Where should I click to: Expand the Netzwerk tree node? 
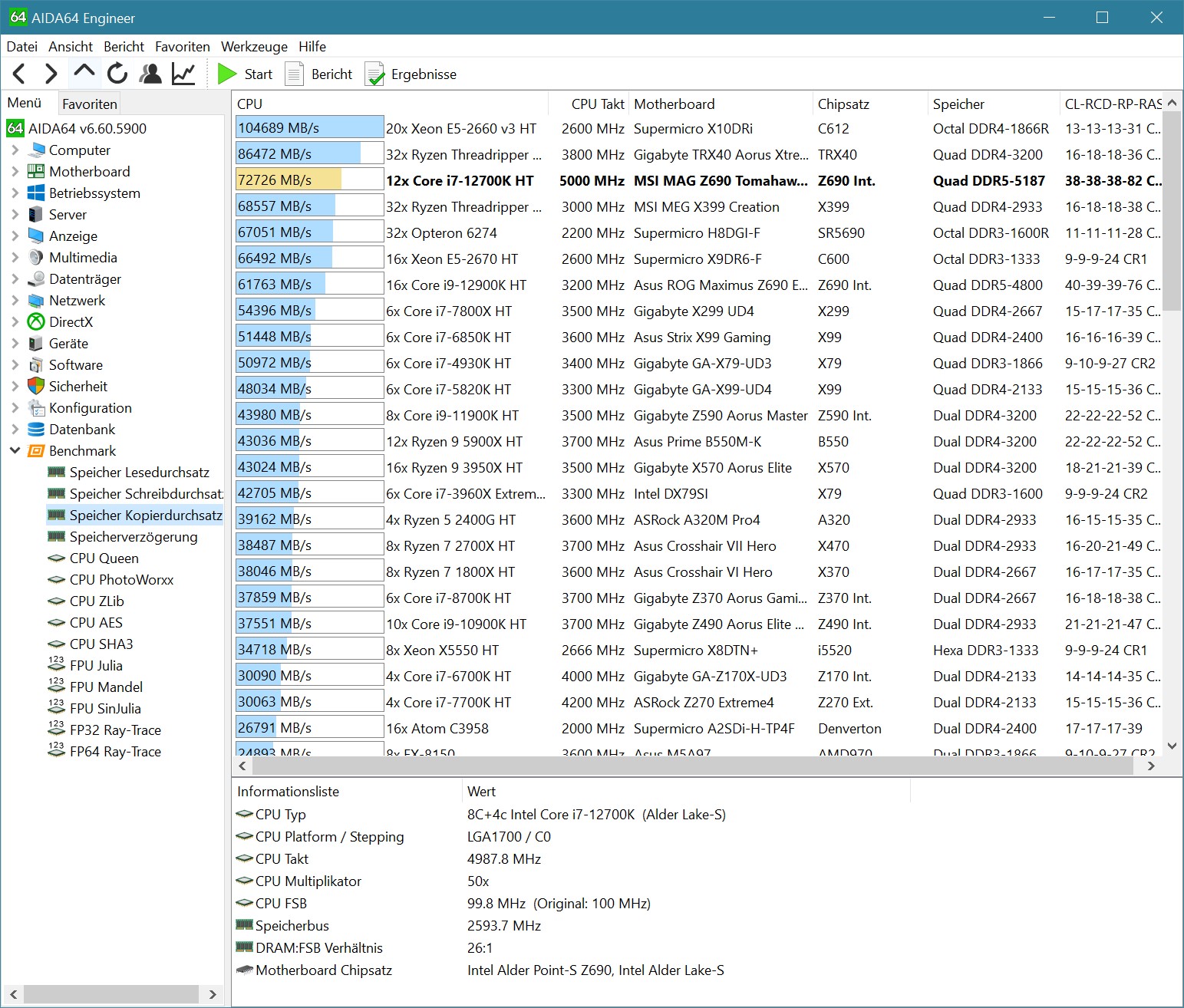15,301
